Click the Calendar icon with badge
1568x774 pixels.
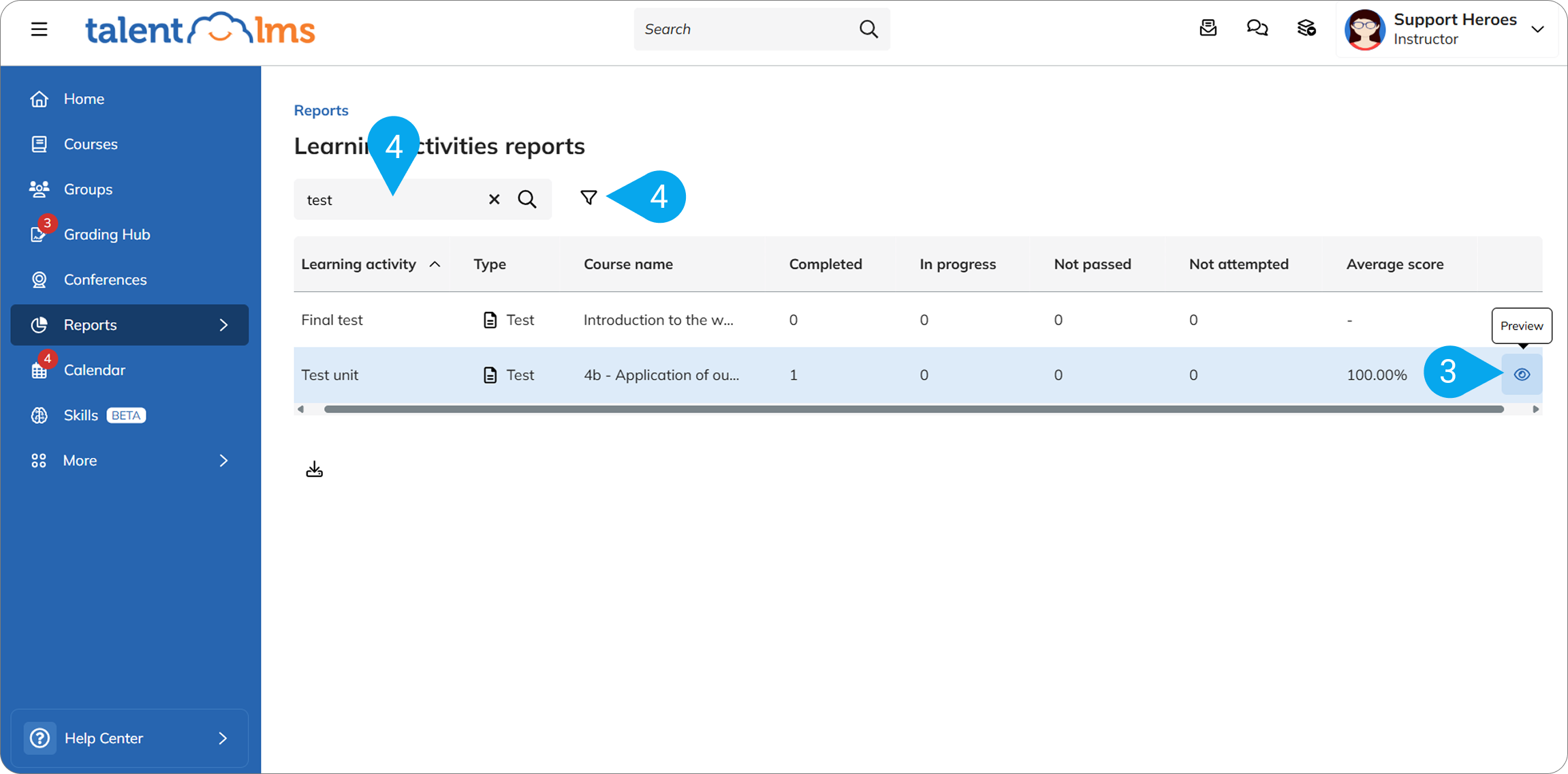tap(40, 370)
